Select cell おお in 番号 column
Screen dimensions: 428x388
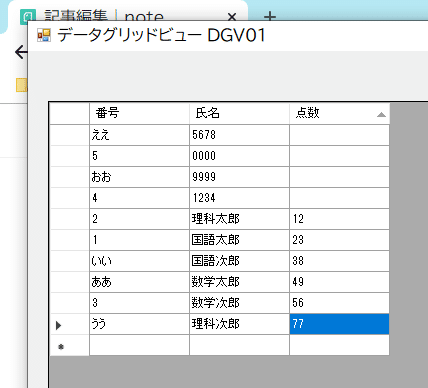click(139, 177)
